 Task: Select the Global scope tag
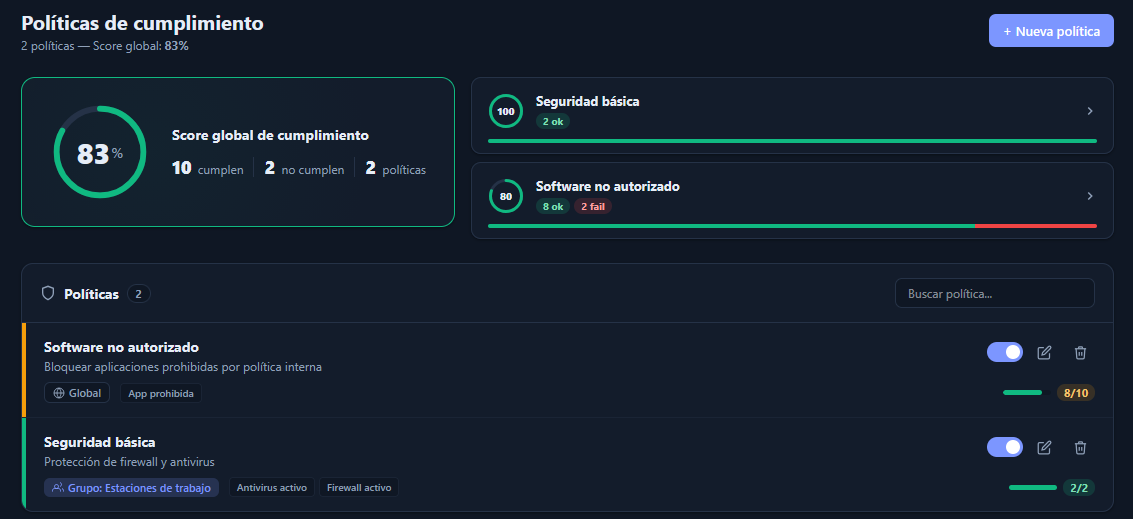pyautogui.click(x=77, y=393)
